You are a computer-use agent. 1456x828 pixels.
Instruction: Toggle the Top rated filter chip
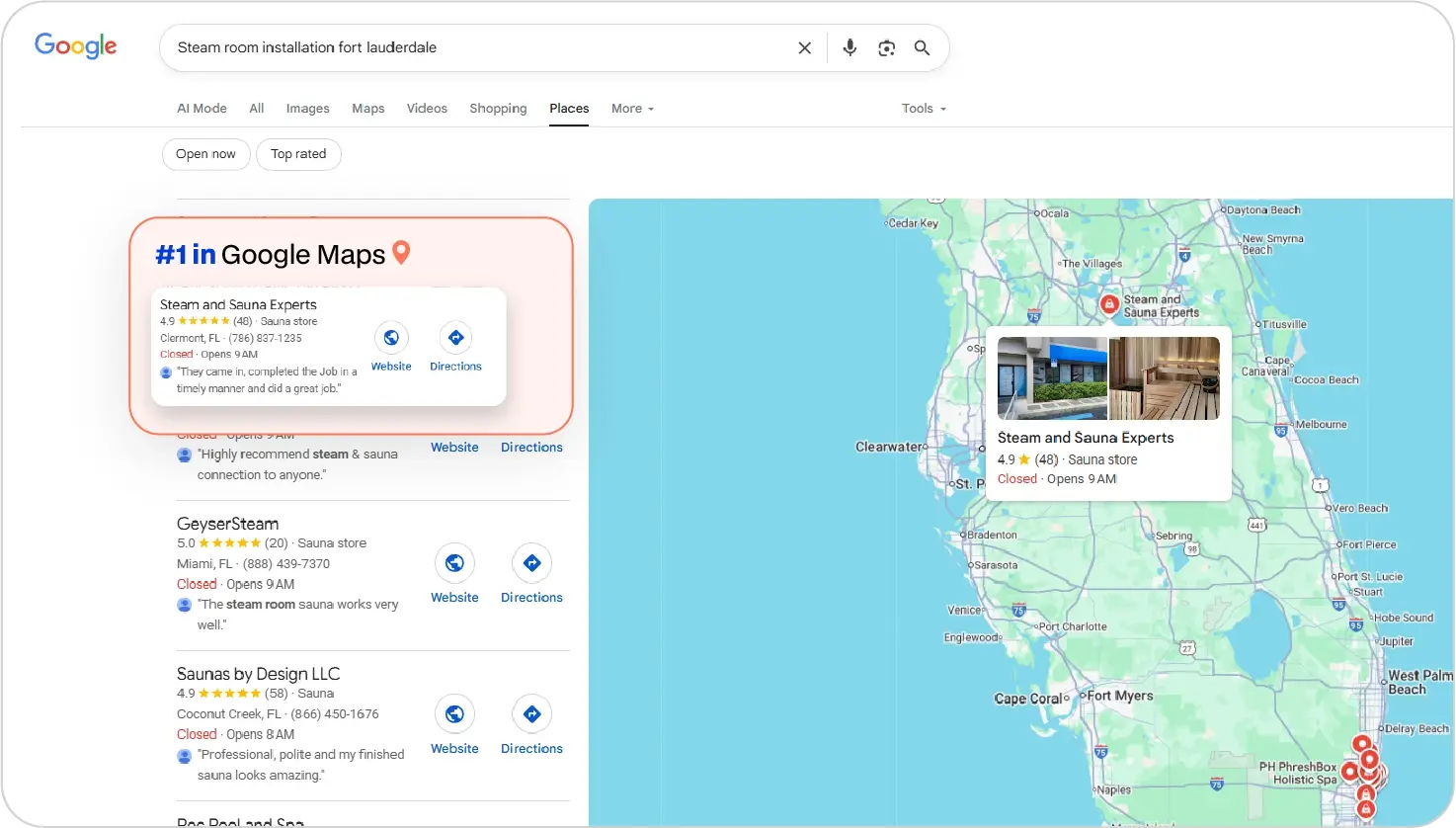point(298,154)
